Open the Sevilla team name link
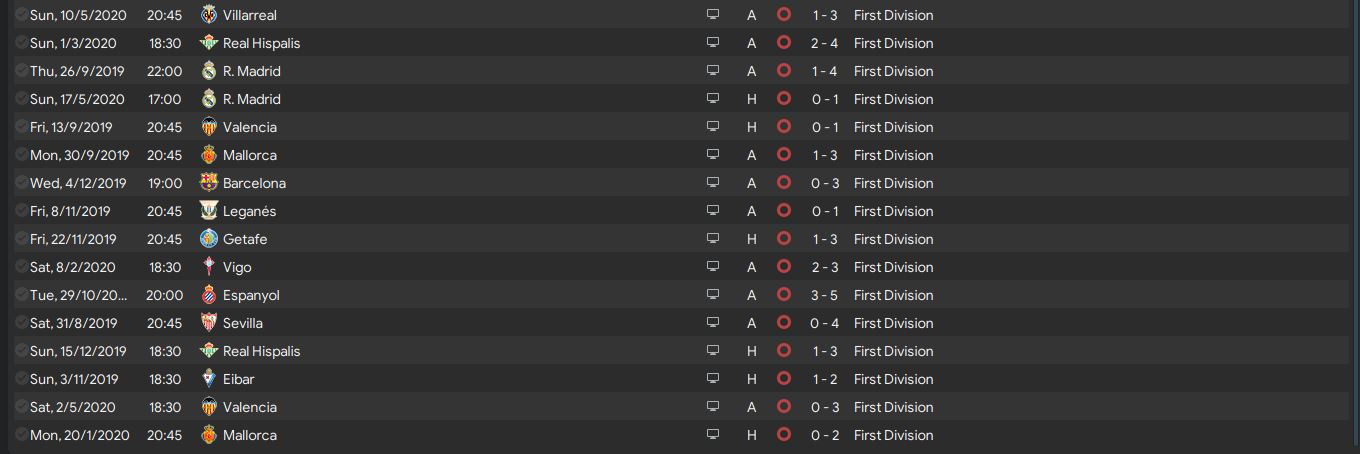Image resolution: width=1360 pixels, height=454 pixels. pyautogui.click(x=243, y=323)
